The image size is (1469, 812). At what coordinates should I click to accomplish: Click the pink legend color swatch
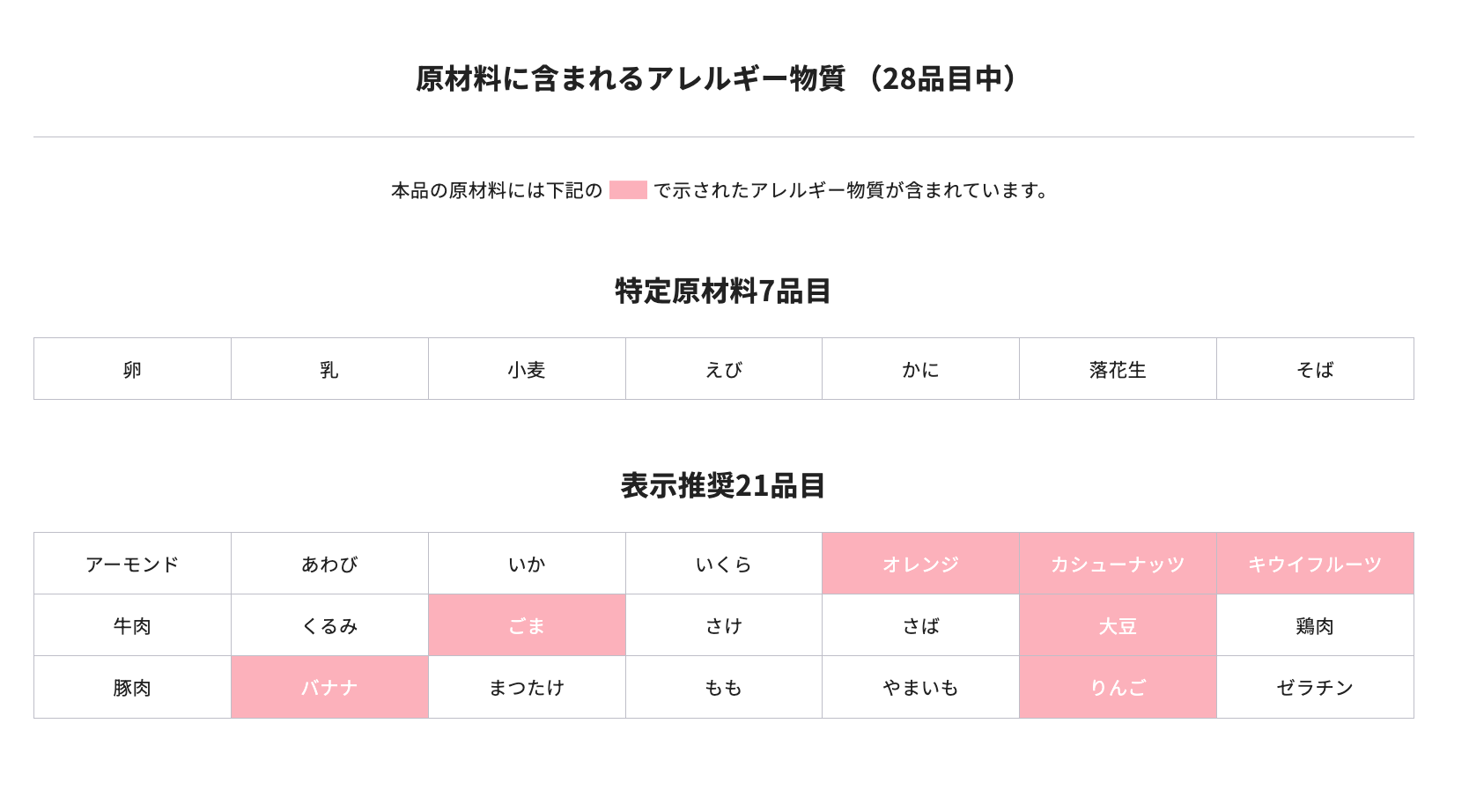coord(628,190)
